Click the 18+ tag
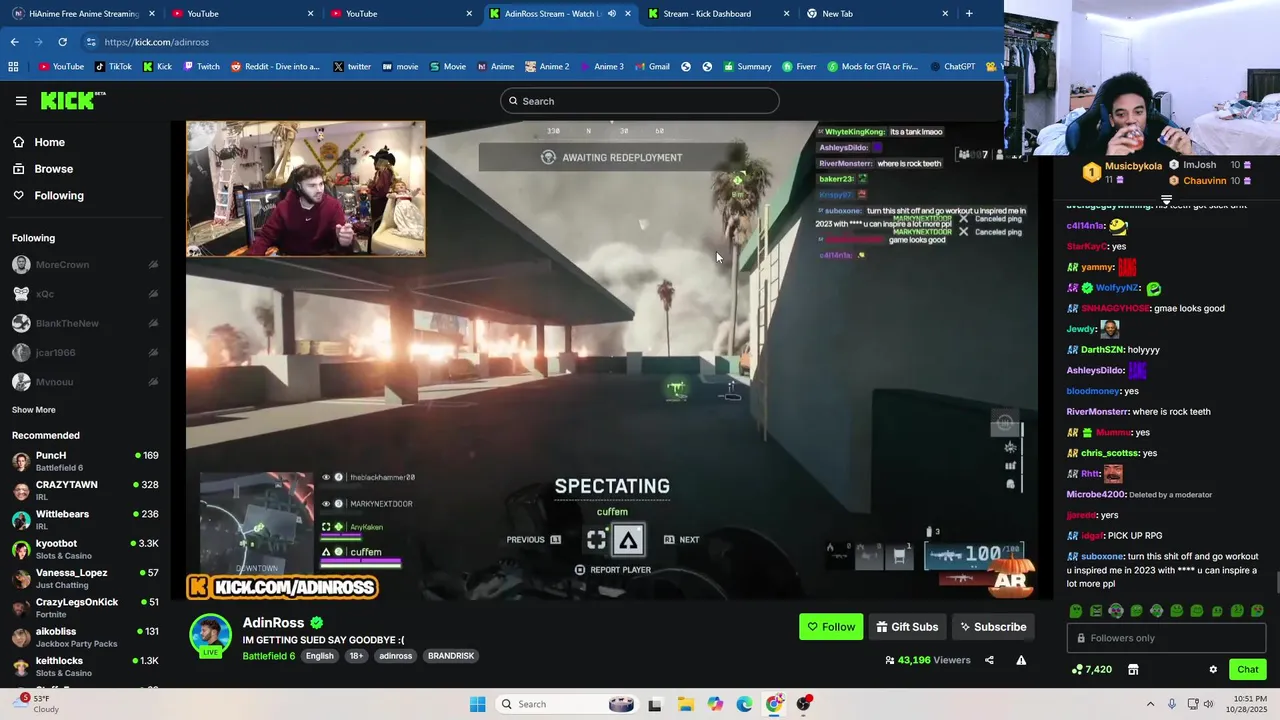The width and height of the screenshot is (1280, 720). 356,656
